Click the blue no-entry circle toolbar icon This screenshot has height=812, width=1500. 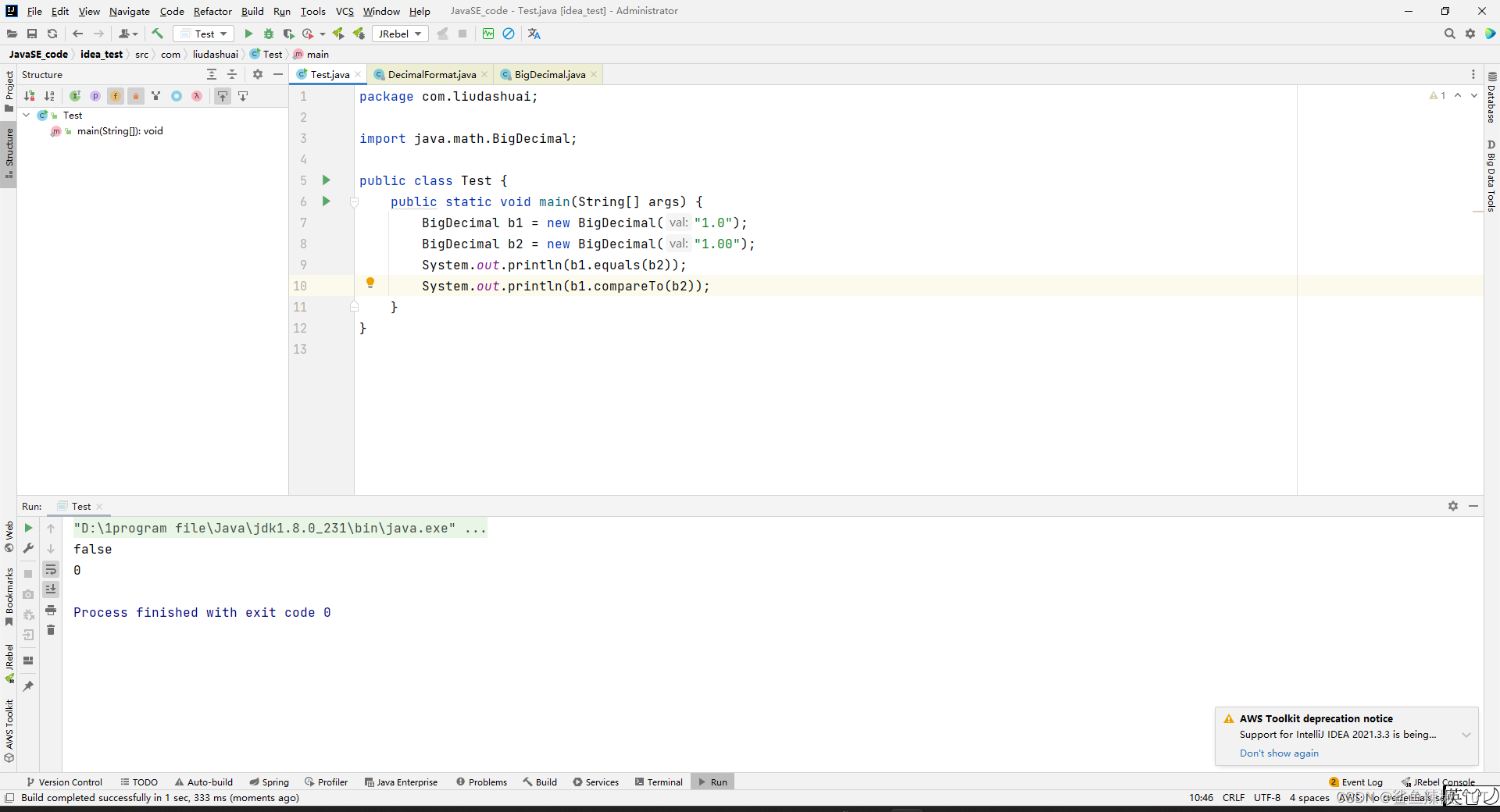click(x=509, y=34)
